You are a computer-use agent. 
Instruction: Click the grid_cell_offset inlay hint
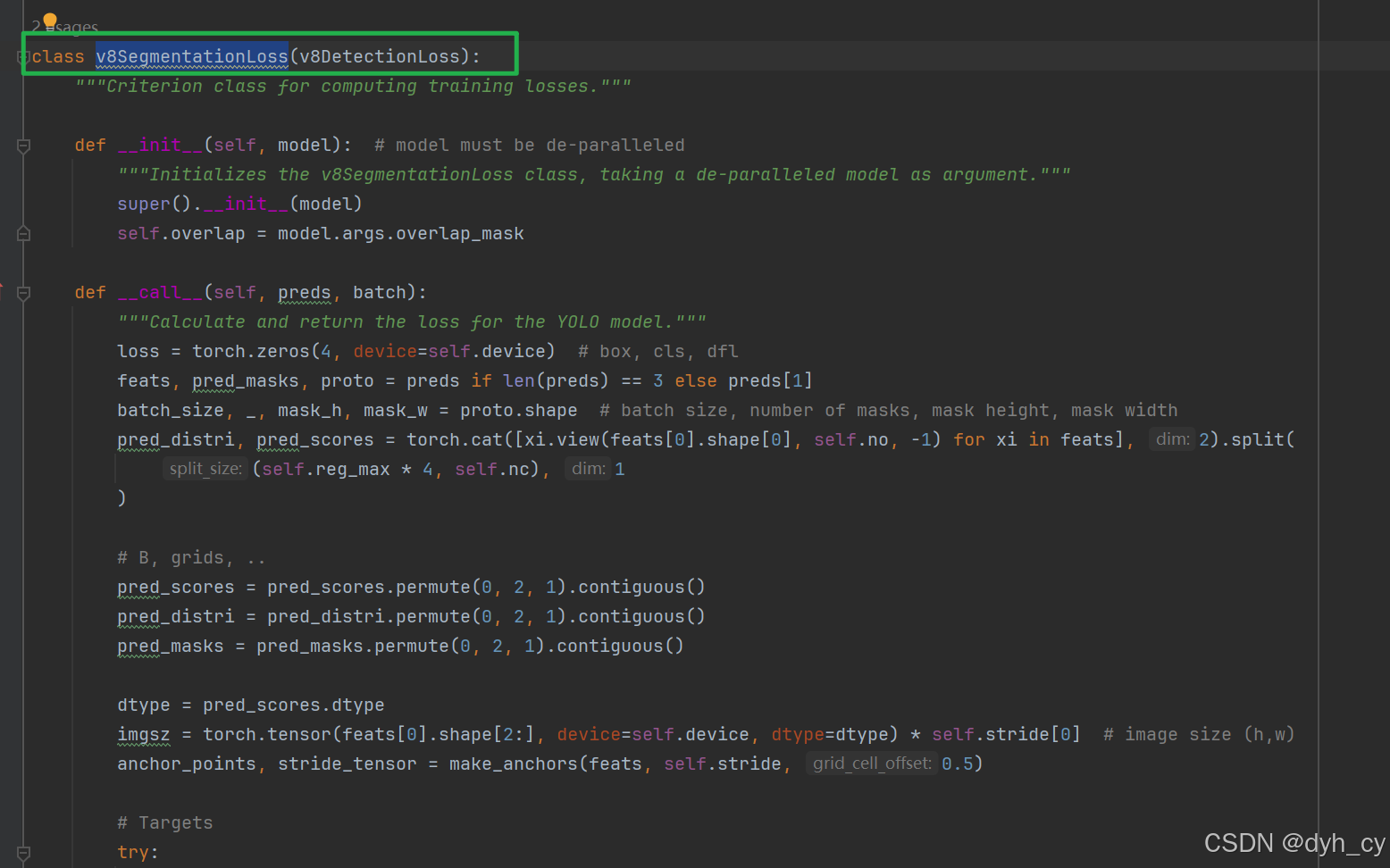pos(871,763)
